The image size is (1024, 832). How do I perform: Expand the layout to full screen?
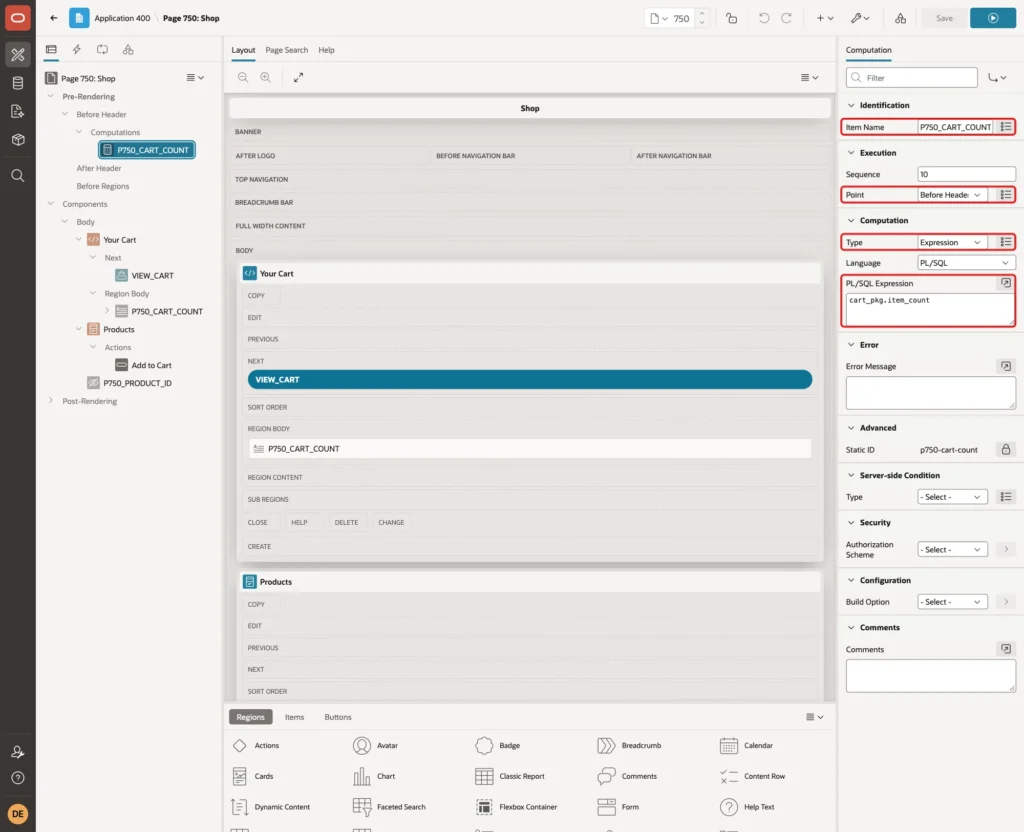[298, 77]
